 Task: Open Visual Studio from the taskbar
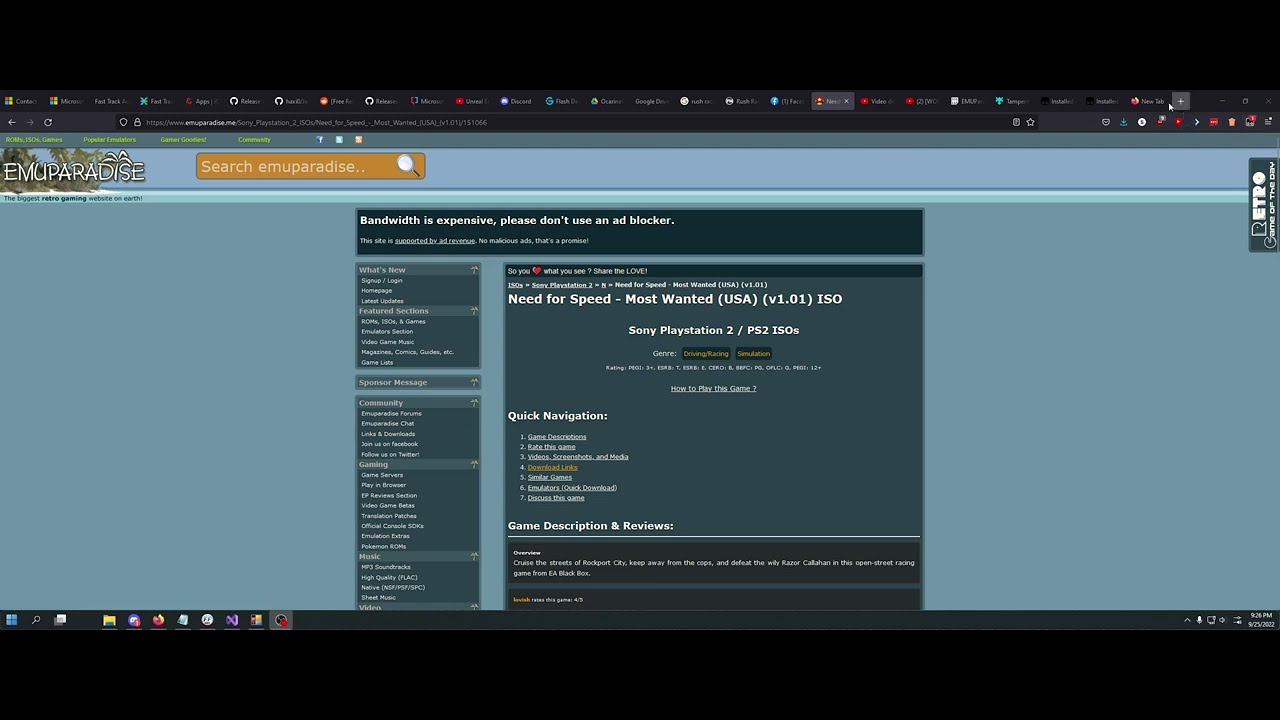point(232,620)
